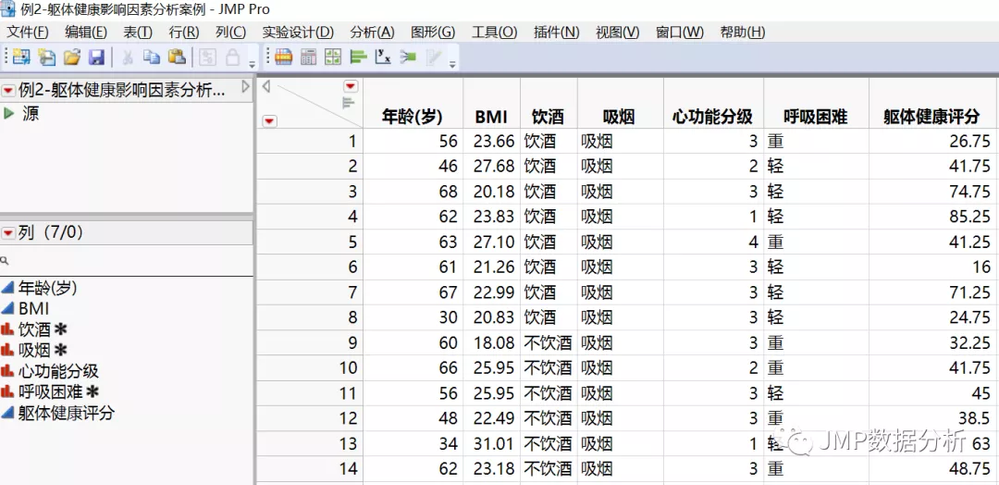This screenshot has height=485, width=999.
Task: Click the New Script toolbar icon
Action: (47, 57)
